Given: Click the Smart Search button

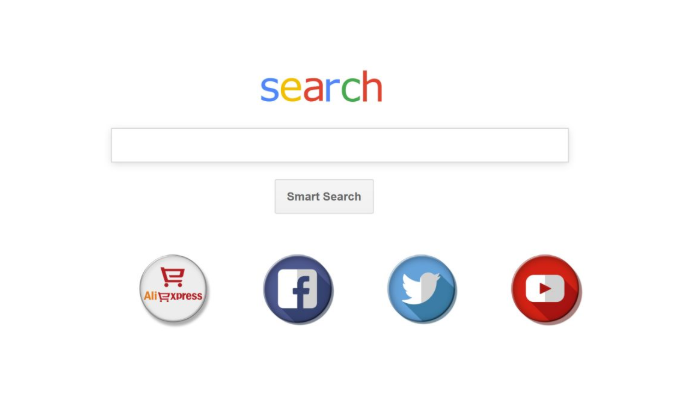Looking at the screenshot, I should coord(324,196).
